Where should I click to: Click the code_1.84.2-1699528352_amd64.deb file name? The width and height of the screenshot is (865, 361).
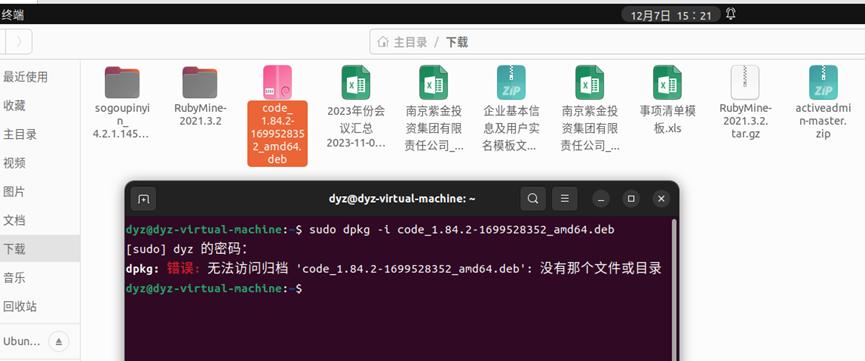(277, 133)
